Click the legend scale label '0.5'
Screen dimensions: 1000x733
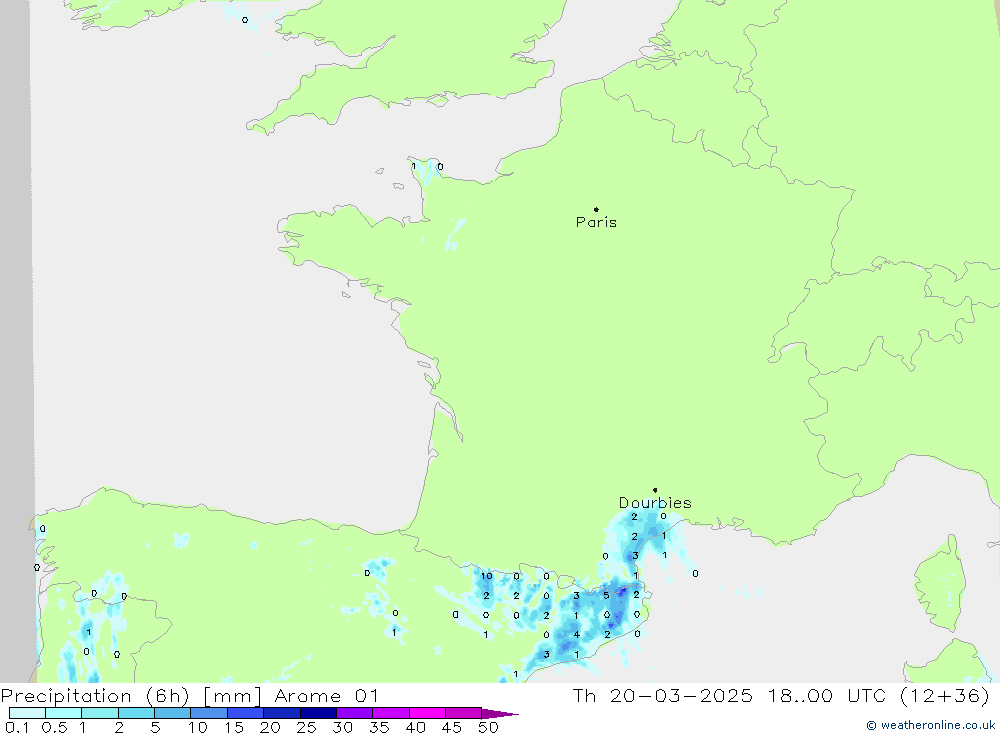tap(54, 727)
